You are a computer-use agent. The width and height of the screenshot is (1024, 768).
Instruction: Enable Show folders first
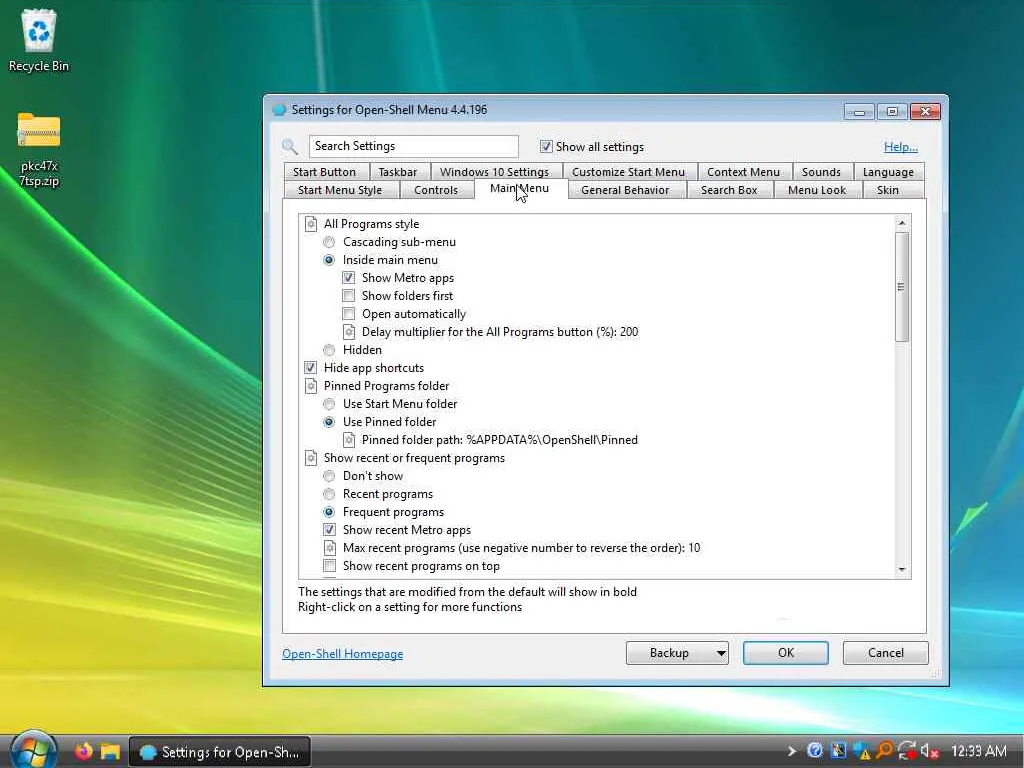(349, 296)
